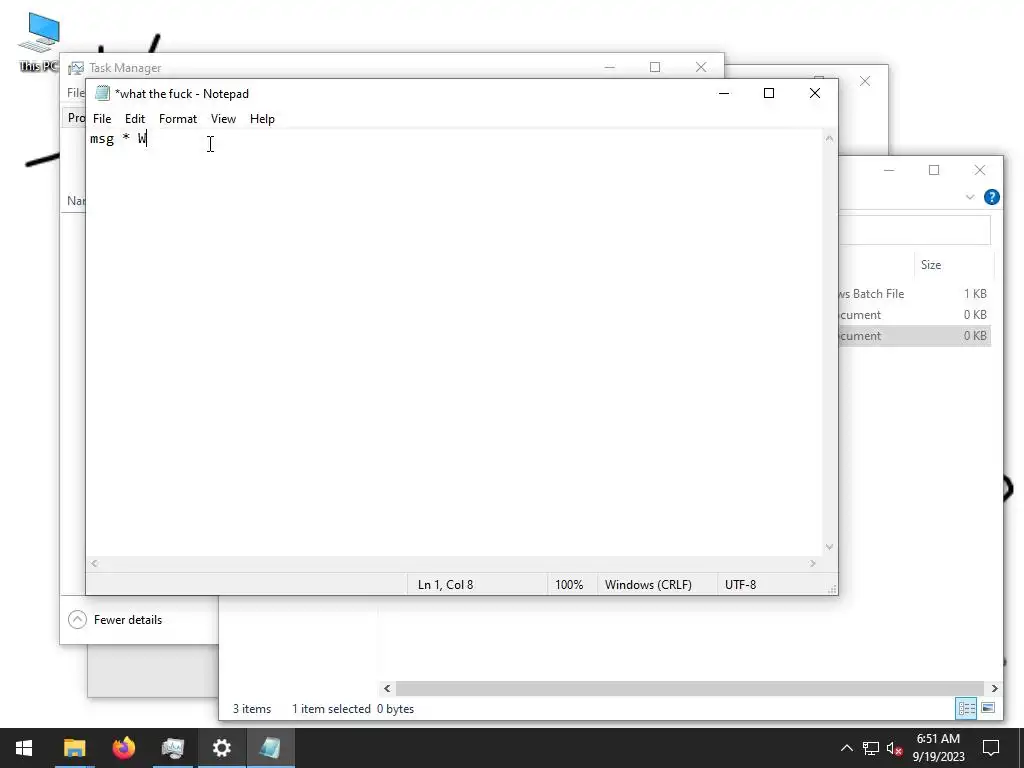This screenshot has height=768, width=1024.
Task: Click the Ln 1, Col 8 status entry
Action: (x=445, y=584)
